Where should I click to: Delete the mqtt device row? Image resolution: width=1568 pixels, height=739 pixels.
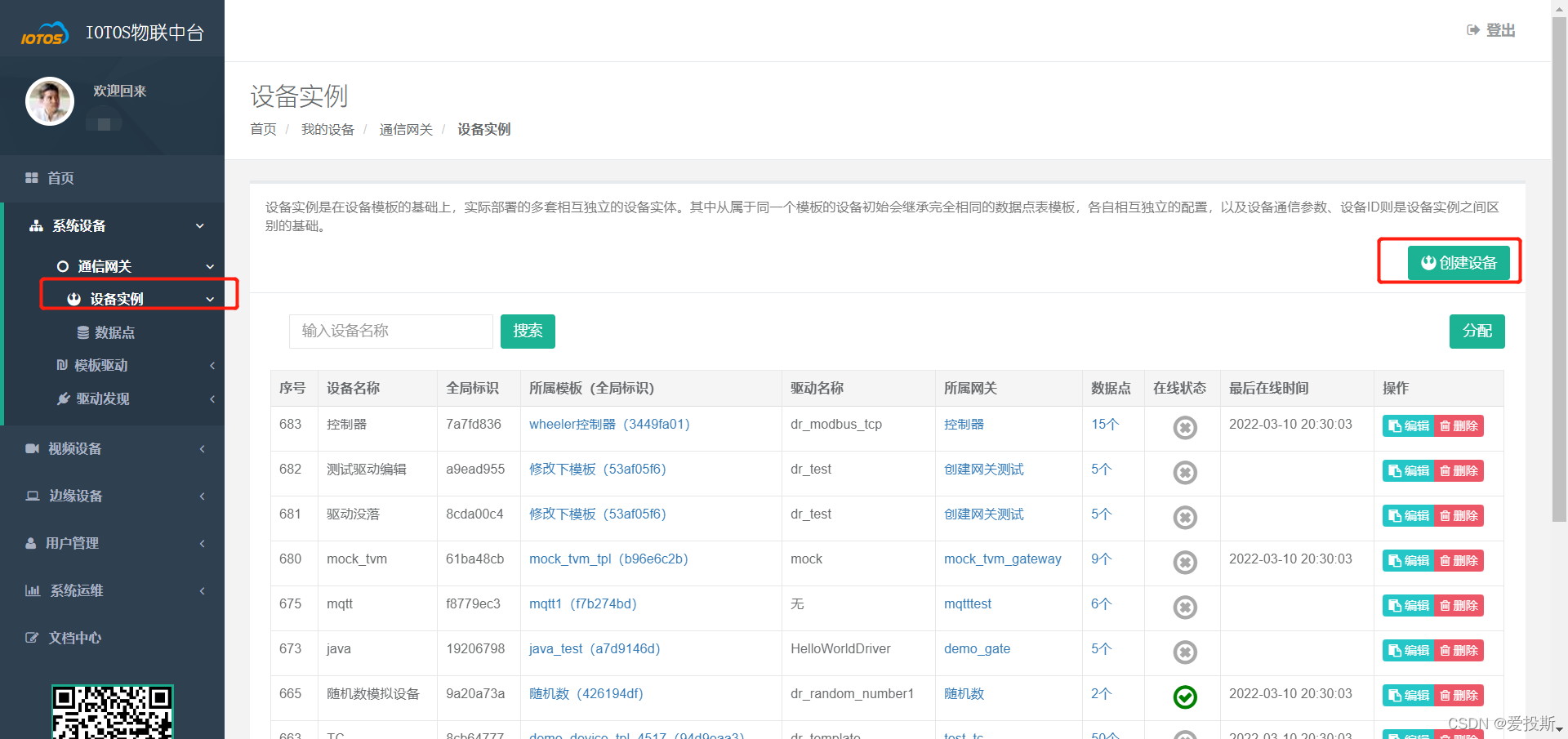[x=1459, y=606]
